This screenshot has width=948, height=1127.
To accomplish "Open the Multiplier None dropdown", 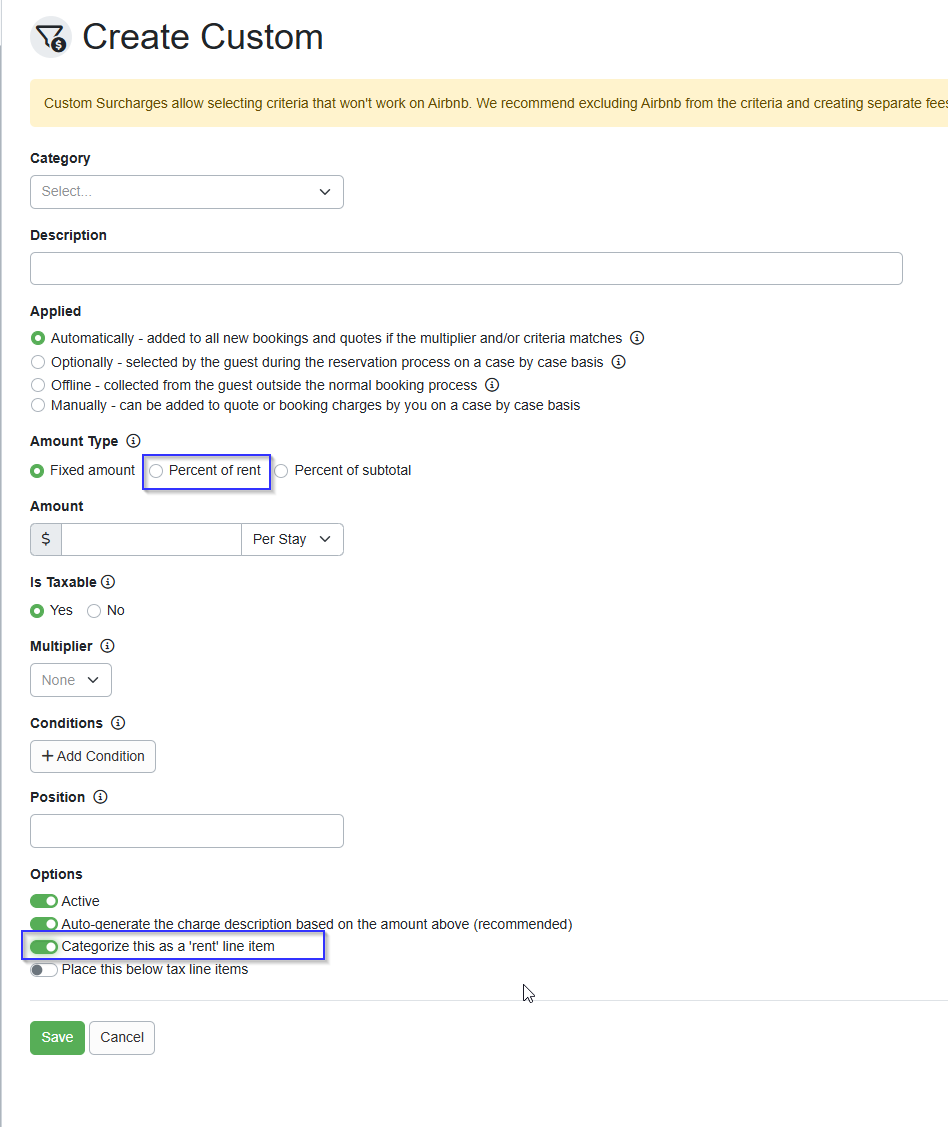I will tap(71, 681).
